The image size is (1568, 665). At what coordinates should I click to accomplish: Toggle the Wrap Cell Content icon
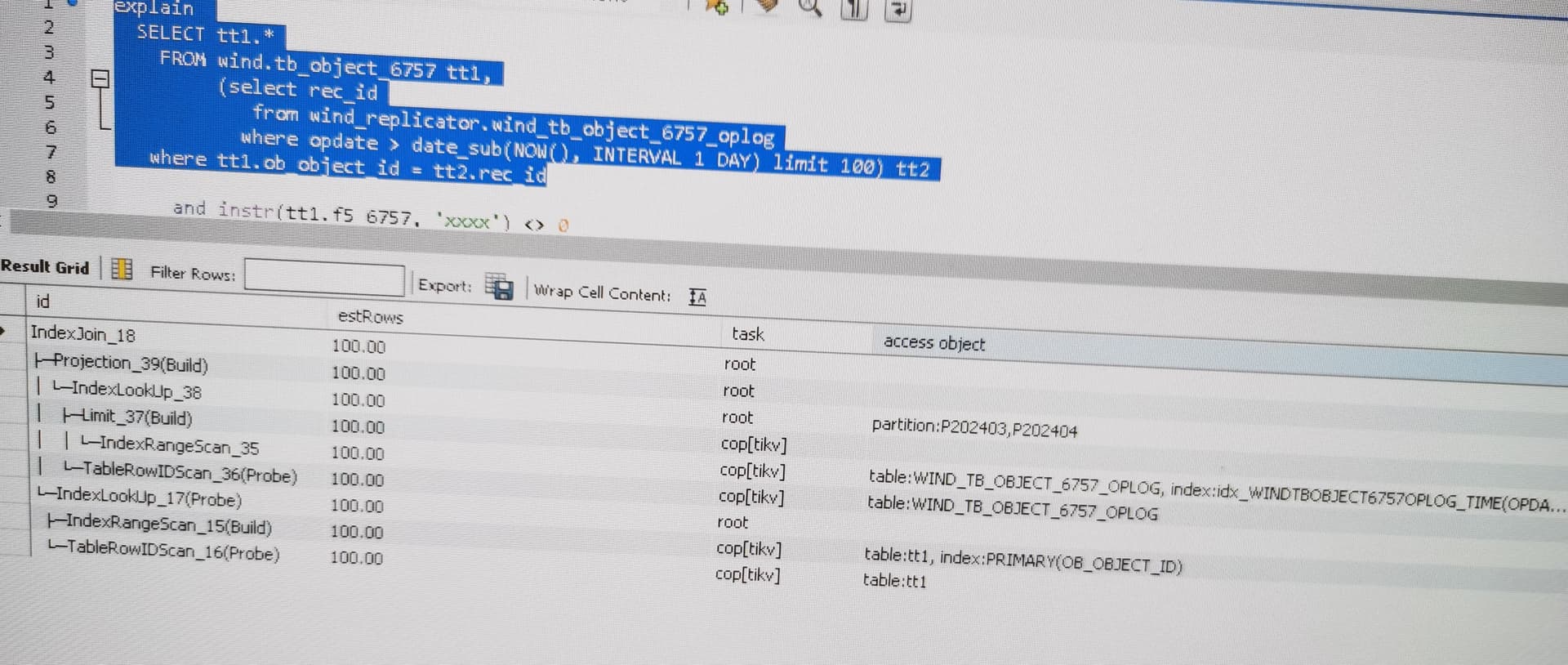pos(697,297)
